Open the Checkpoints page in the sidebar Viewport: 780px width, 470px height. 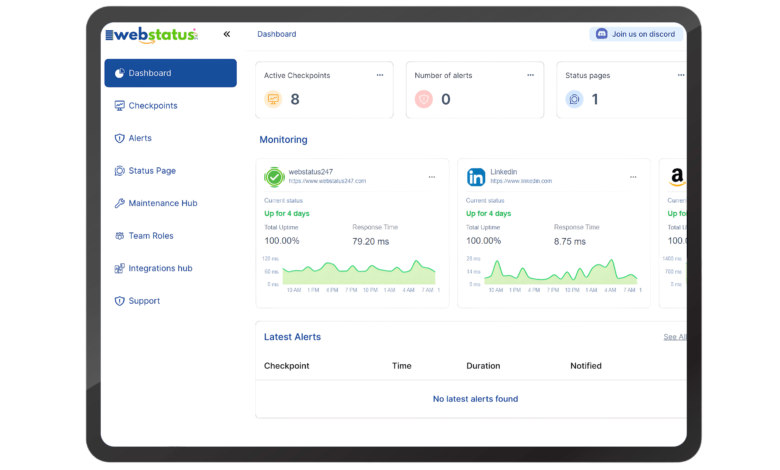[x=152, y=106]
